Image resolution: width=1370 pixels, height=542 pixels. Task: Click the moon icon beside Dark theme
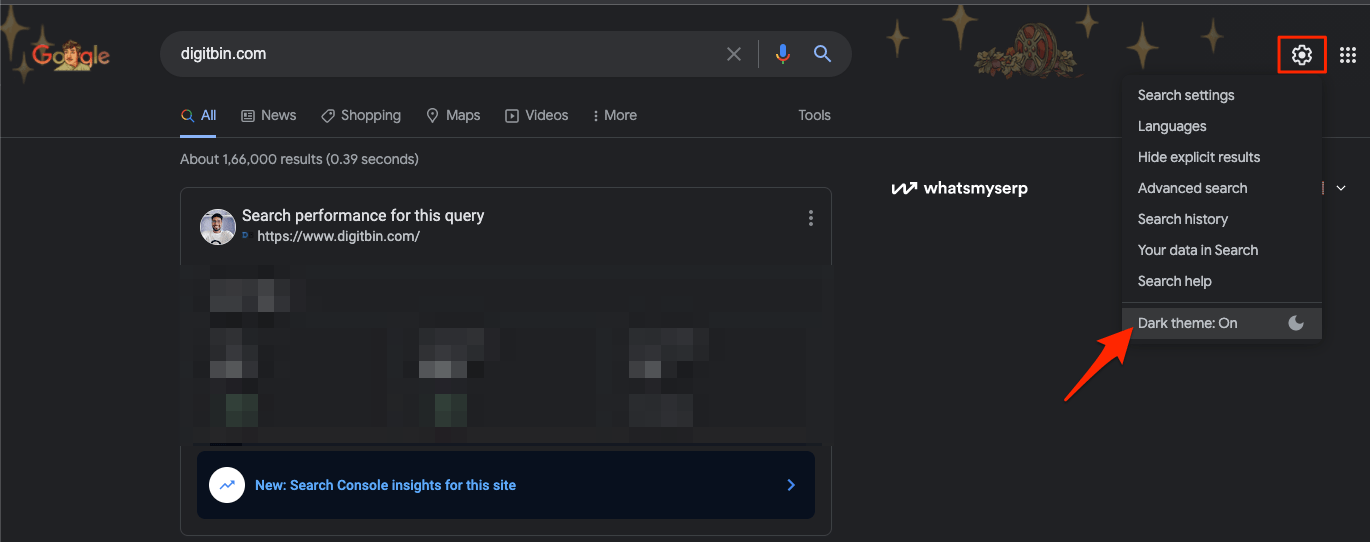tap(1296, 323)
